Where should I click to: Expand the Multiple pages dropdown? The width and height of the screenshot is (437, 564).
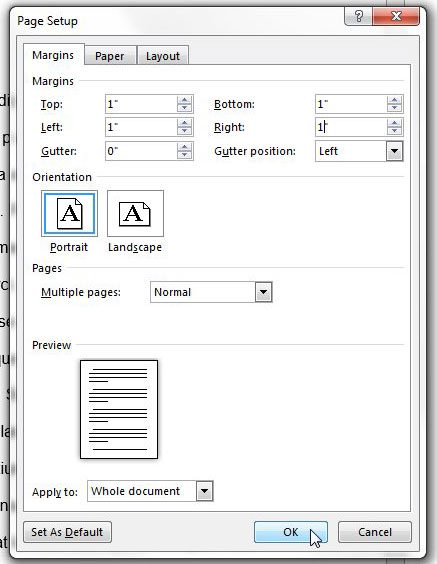(x=264, y=292)
